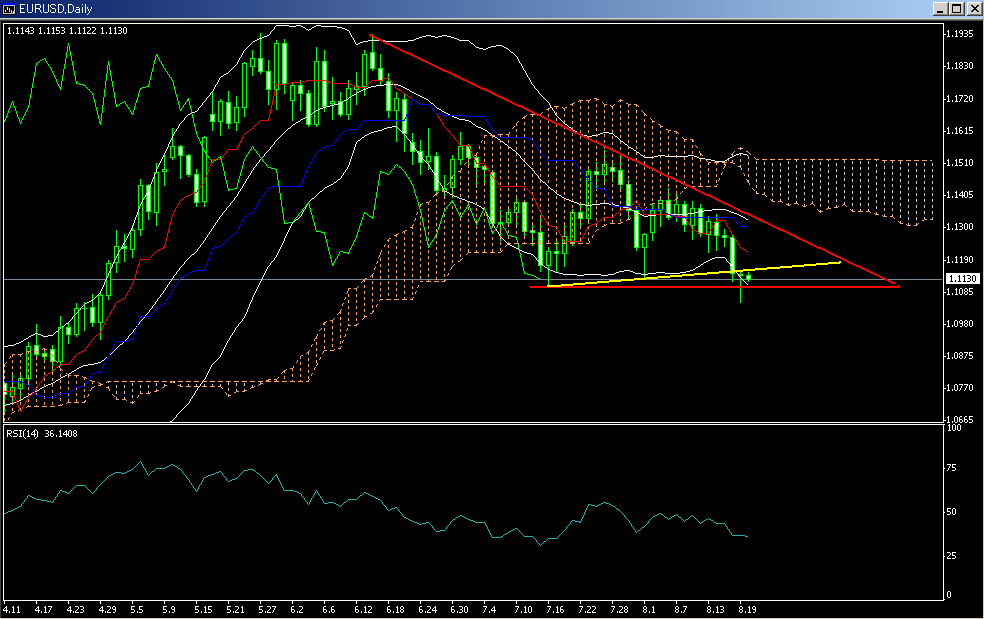
Task: Click the RSI scale value 50
Action: click(951, 512)
